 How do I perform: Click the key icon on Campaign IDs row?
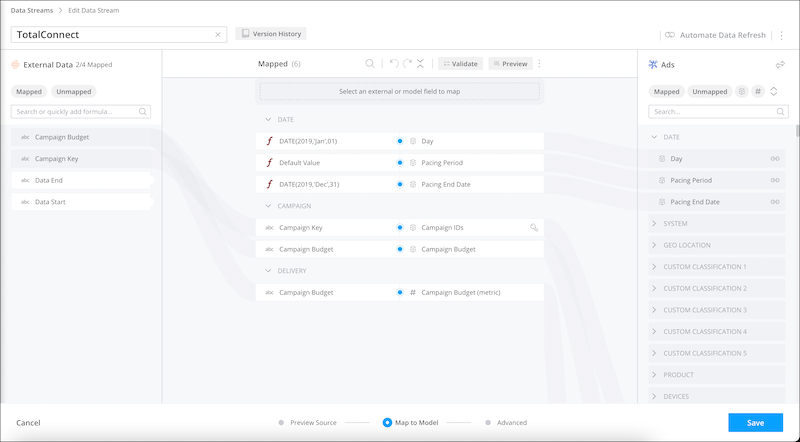[x=534, y=228]
